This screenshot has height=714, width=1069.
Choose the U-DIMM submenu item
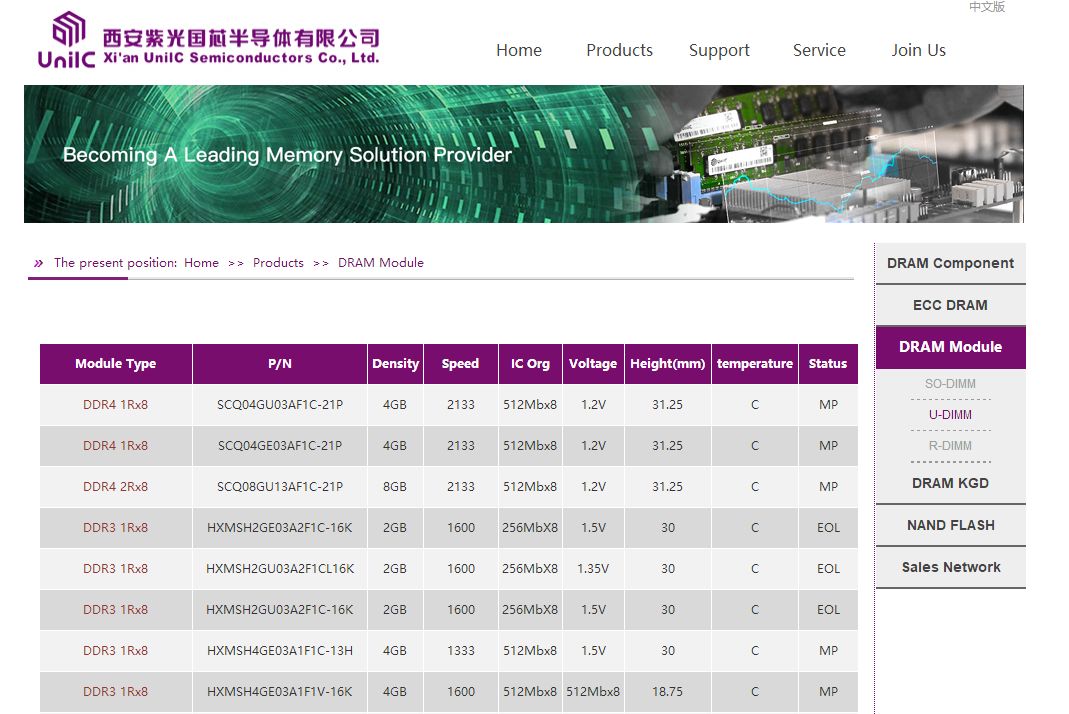(950, 415)
